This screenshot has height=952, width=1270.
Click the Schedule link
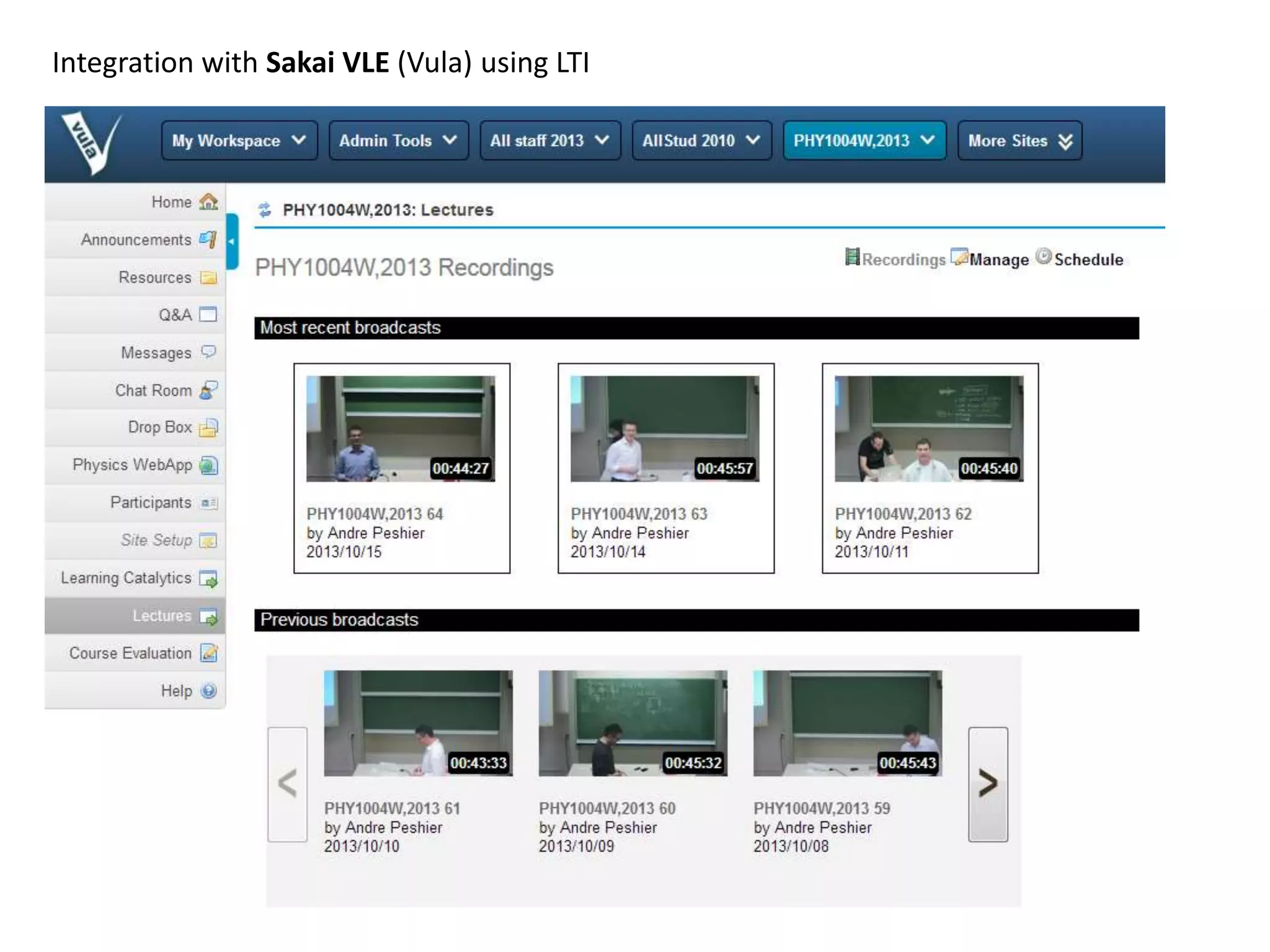click(1088, 260)
